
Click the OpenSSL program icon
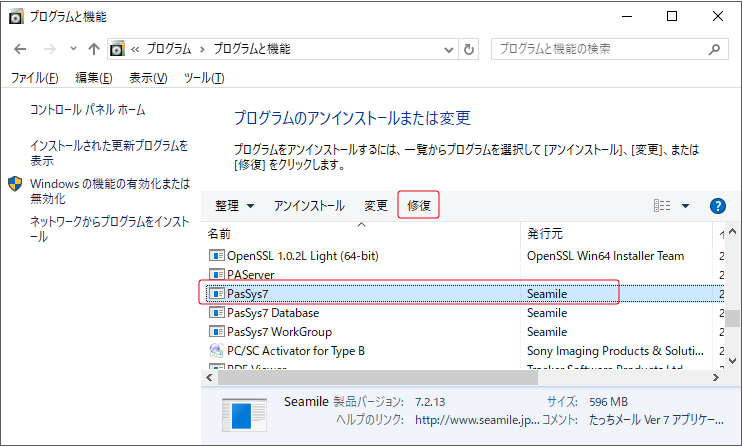click(216, 256)
